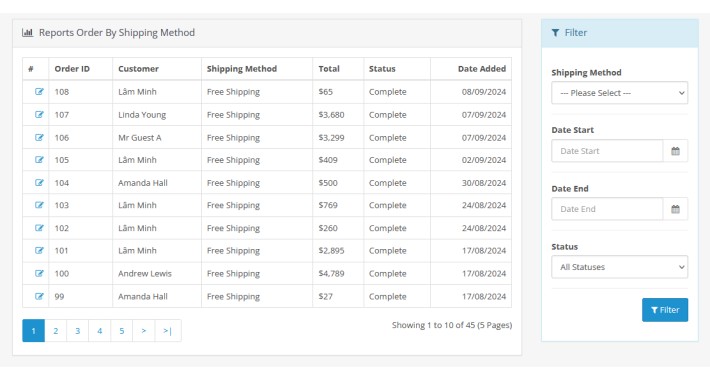
Task: Open edit icon for order 100
Action: click(39, 274)
